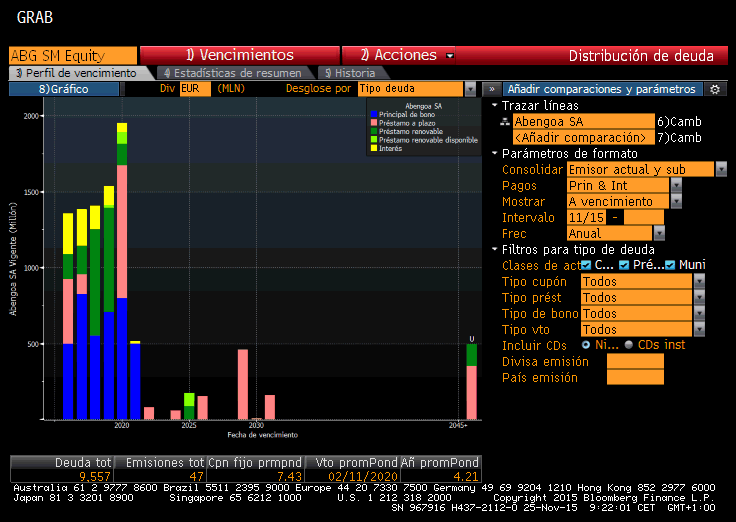736x522 pixels.
Task: Open the Historia tab
Action: coord(349,73)
